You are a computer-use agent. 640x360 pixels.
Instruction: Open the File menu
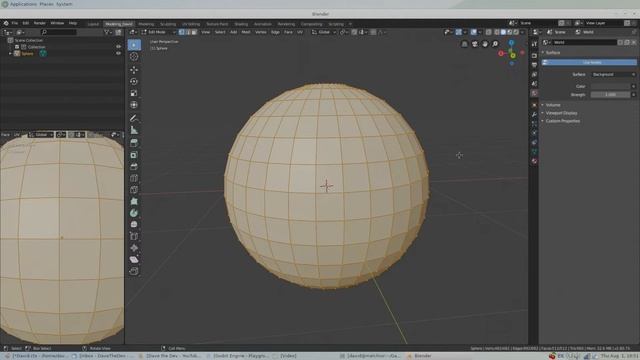(x=15, y=23)
